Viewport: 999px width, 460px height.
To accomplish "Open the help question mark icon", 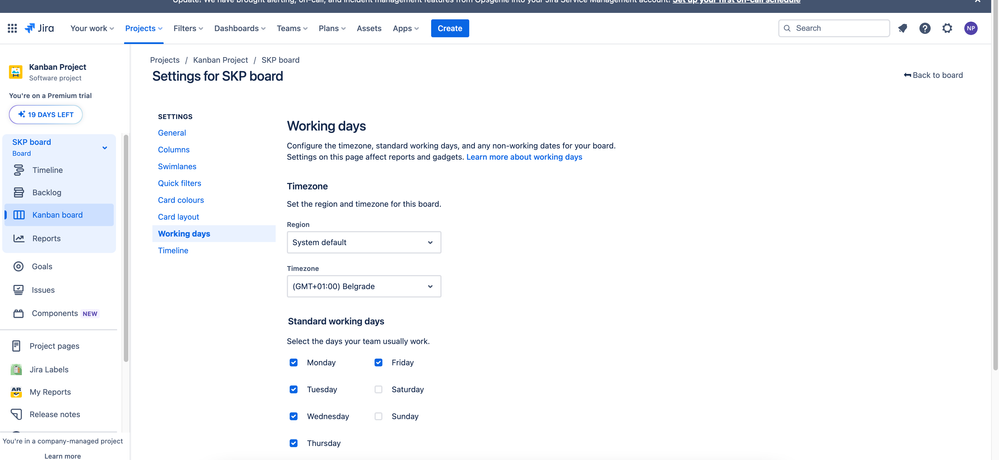I will tap(924, 28).
